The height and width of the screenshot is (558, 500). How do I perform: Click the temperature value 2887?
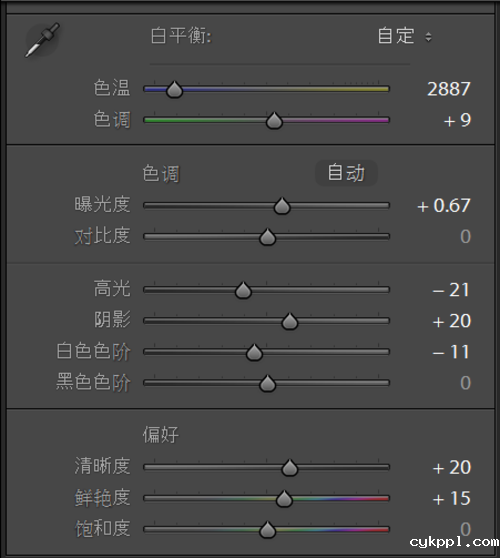[x=449, y=89]
